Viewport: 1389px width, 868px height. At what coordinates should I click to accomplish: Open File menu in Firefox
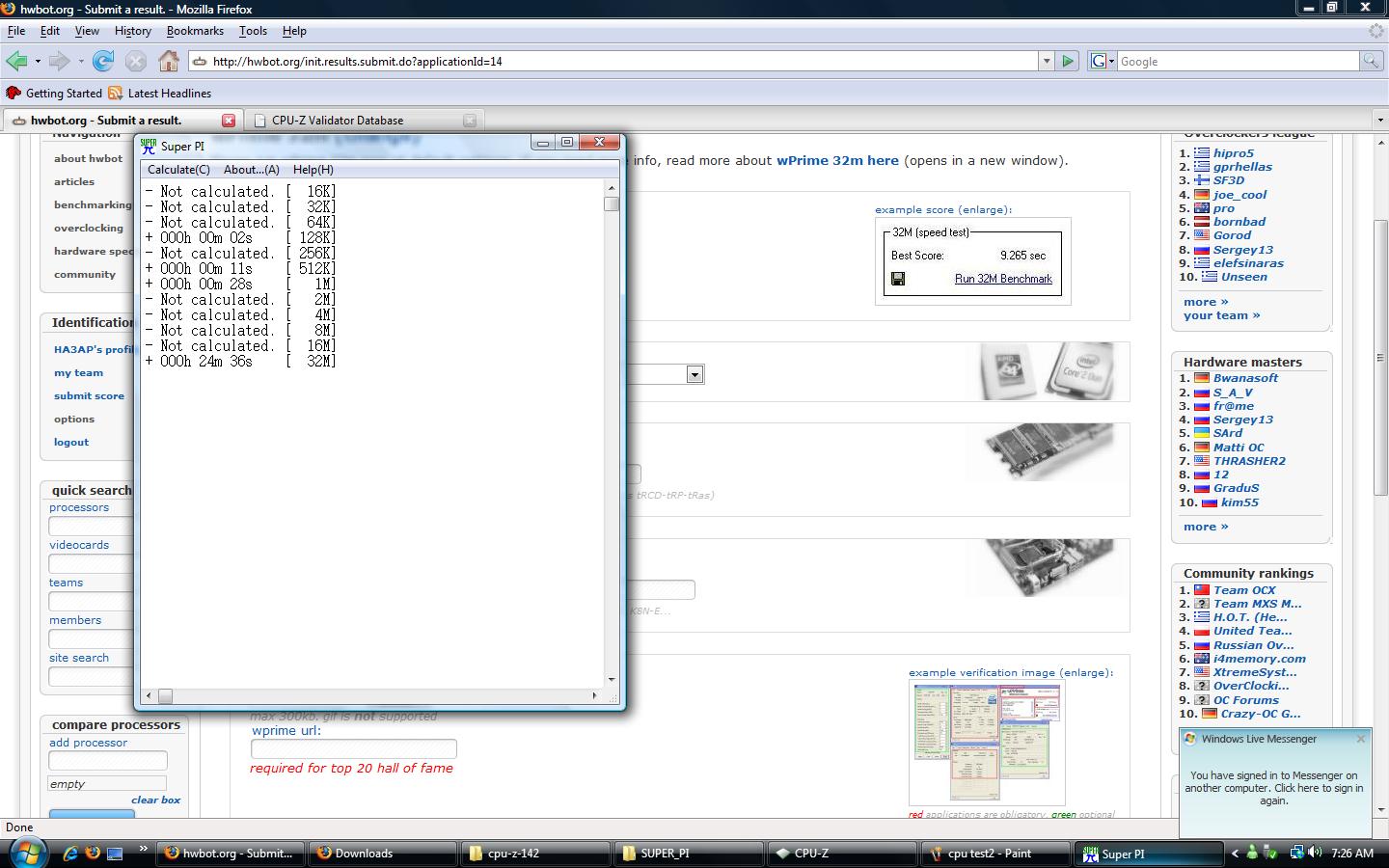16,31
